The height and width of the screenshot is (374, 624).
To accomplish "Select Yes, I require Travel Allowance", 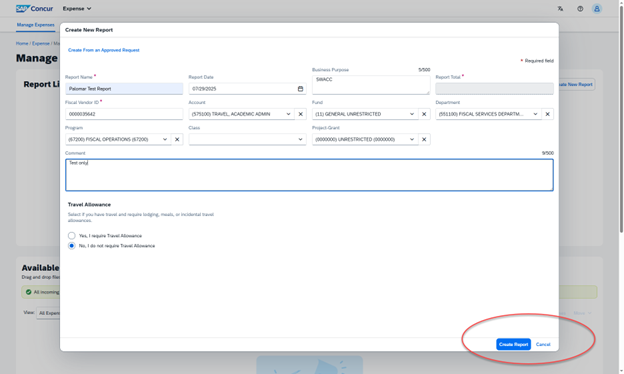I will pos(72,236).
